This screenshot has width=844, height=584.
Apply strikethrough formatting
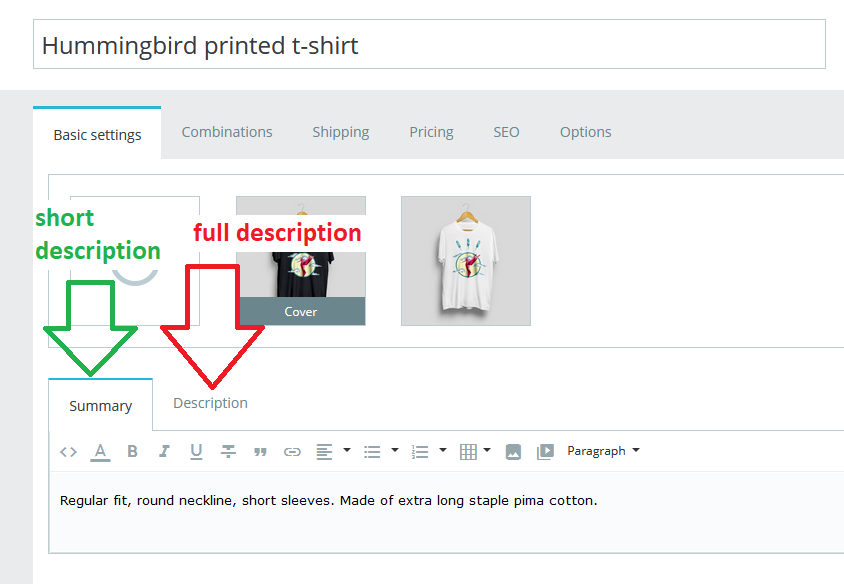228,452
